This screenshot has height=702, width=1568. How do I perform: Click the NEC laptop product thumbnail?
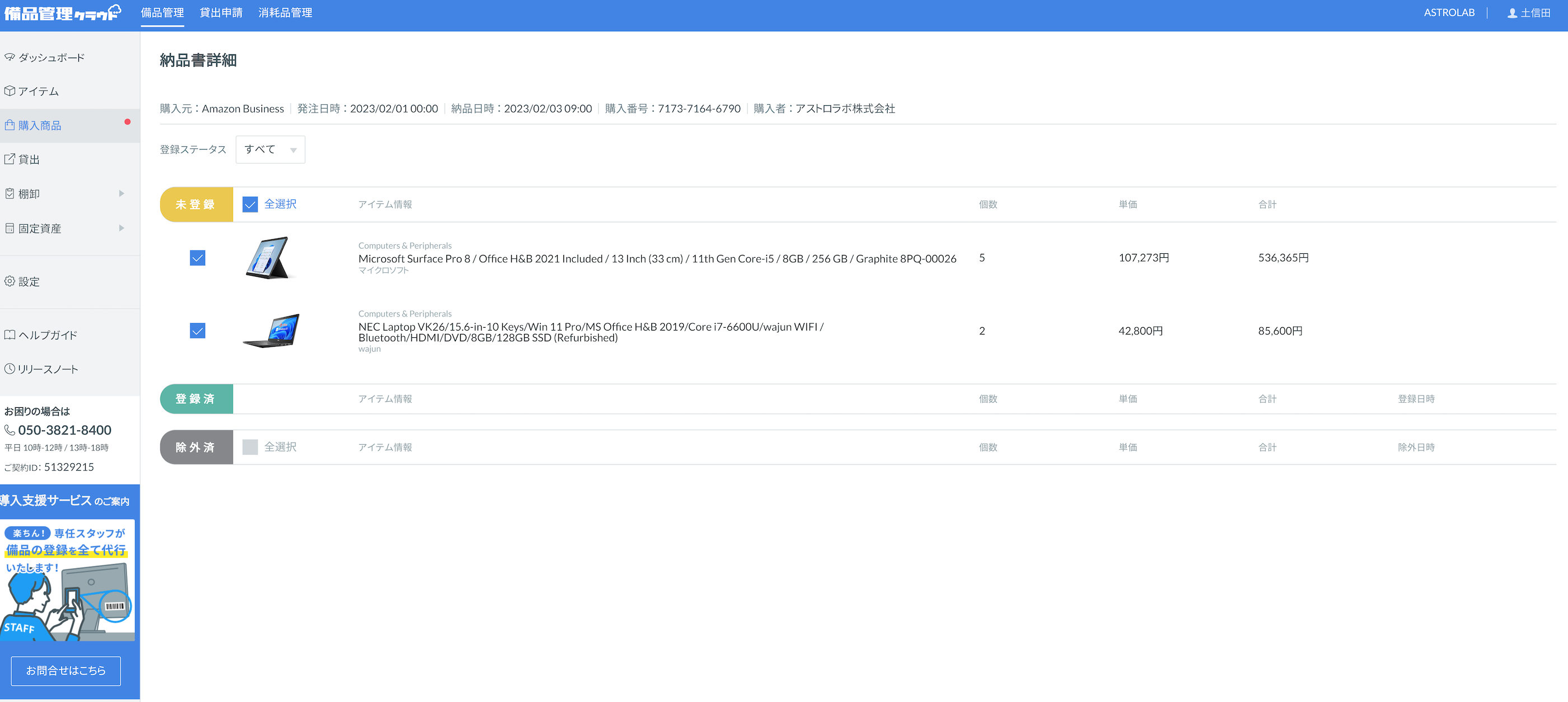(x=272, y=331)
